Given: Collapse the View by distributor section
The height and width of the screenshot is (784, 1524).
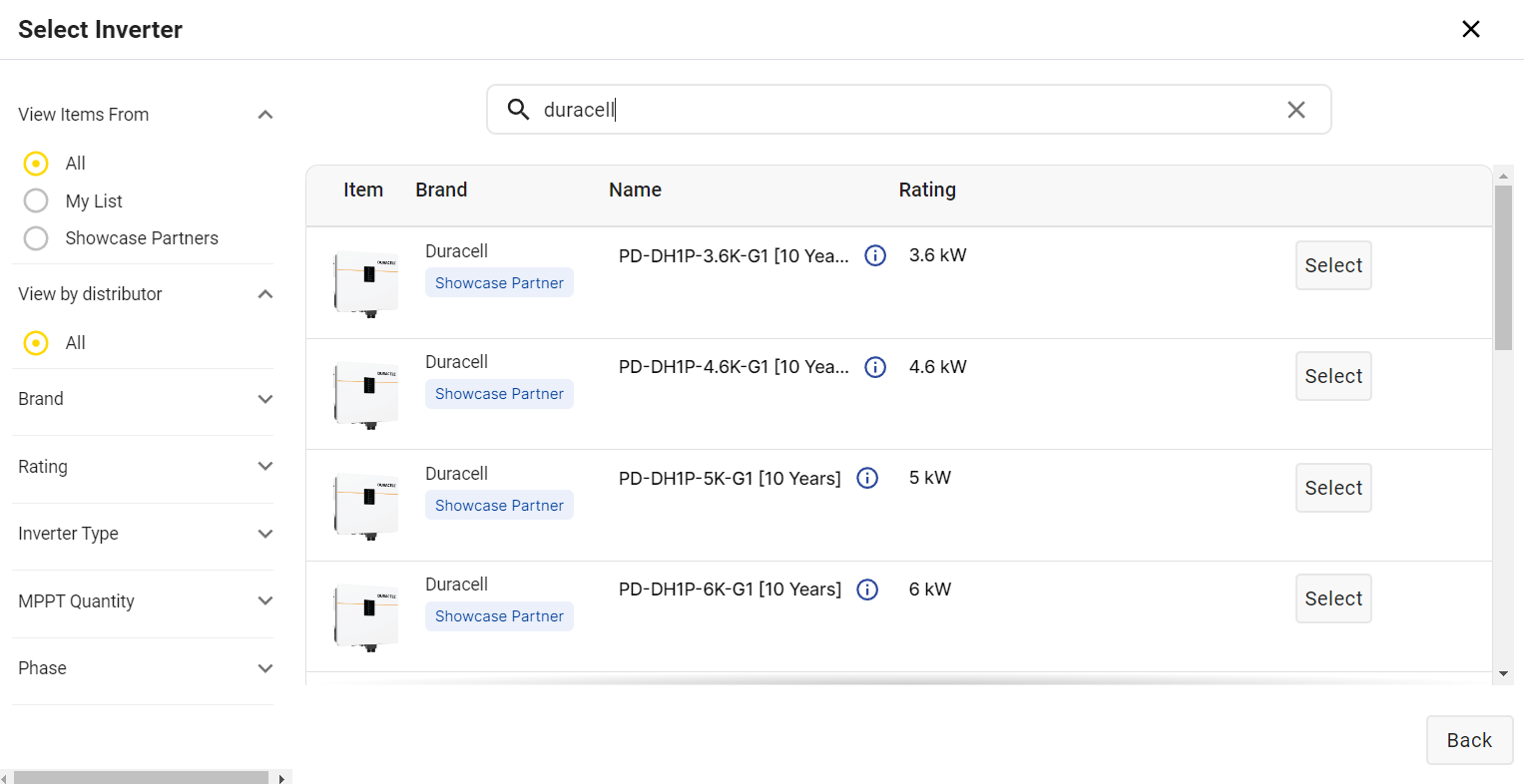Looking at the screenshot, I should click(265, 294).
